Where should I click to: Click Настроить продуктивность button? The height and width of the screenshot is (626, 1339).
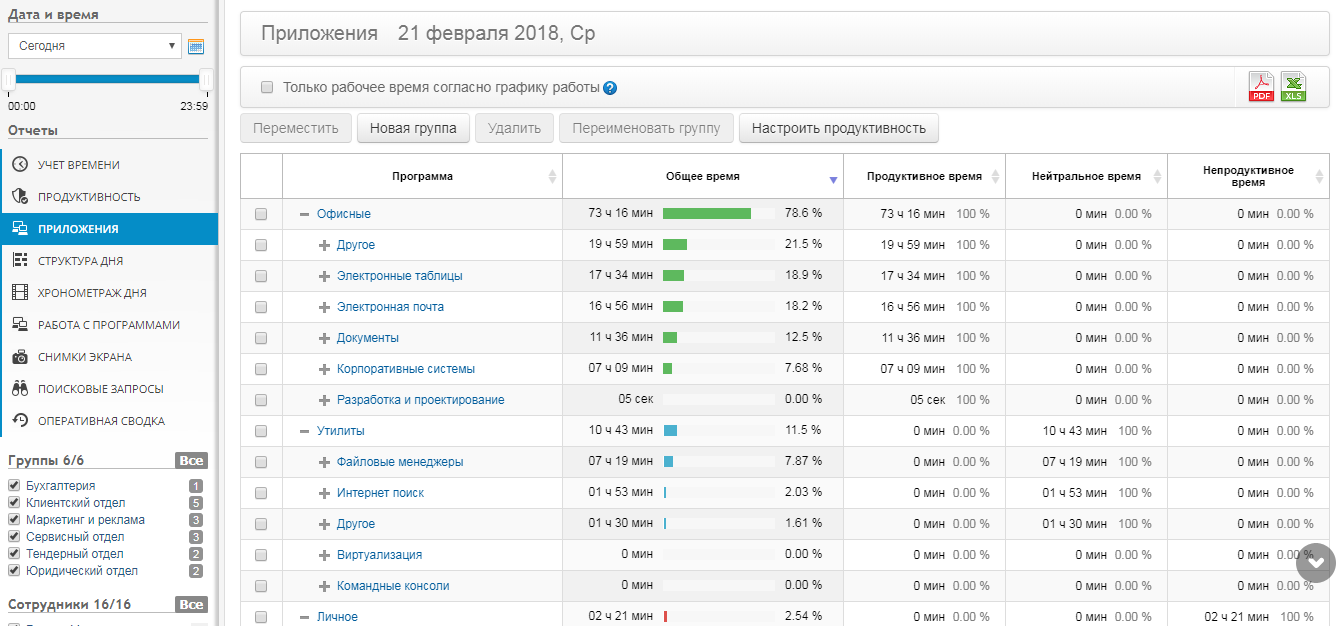click(x=838, y=128)
